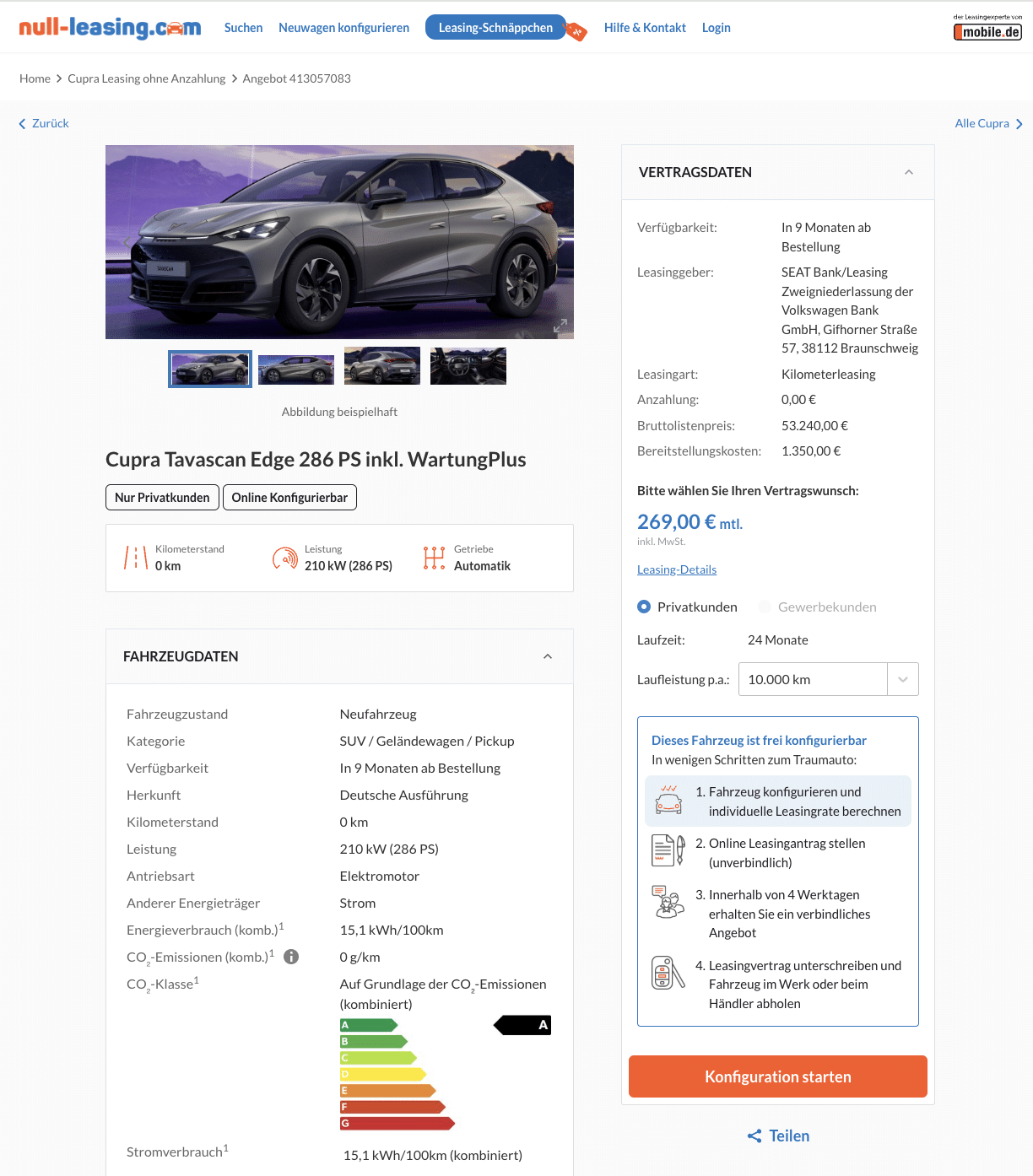Click the Angebot 413057083 breadcrumb text
1033x1176 pixels.
296,78
